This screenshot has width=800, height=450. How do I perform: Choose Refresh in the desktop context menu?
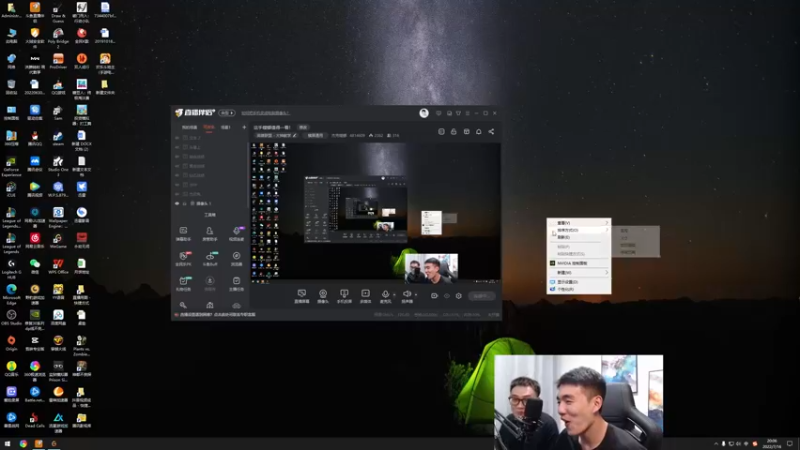(x=579, y=237)
